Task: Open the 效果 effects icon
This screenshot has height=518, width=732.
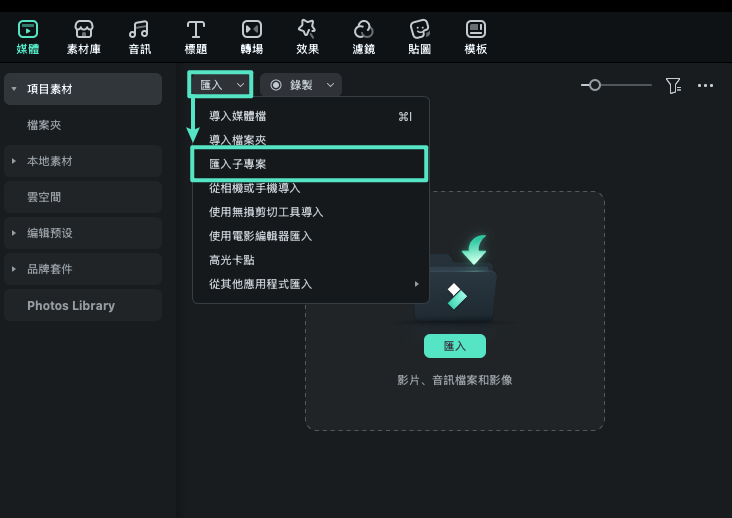Action: (x=307, y=29)
